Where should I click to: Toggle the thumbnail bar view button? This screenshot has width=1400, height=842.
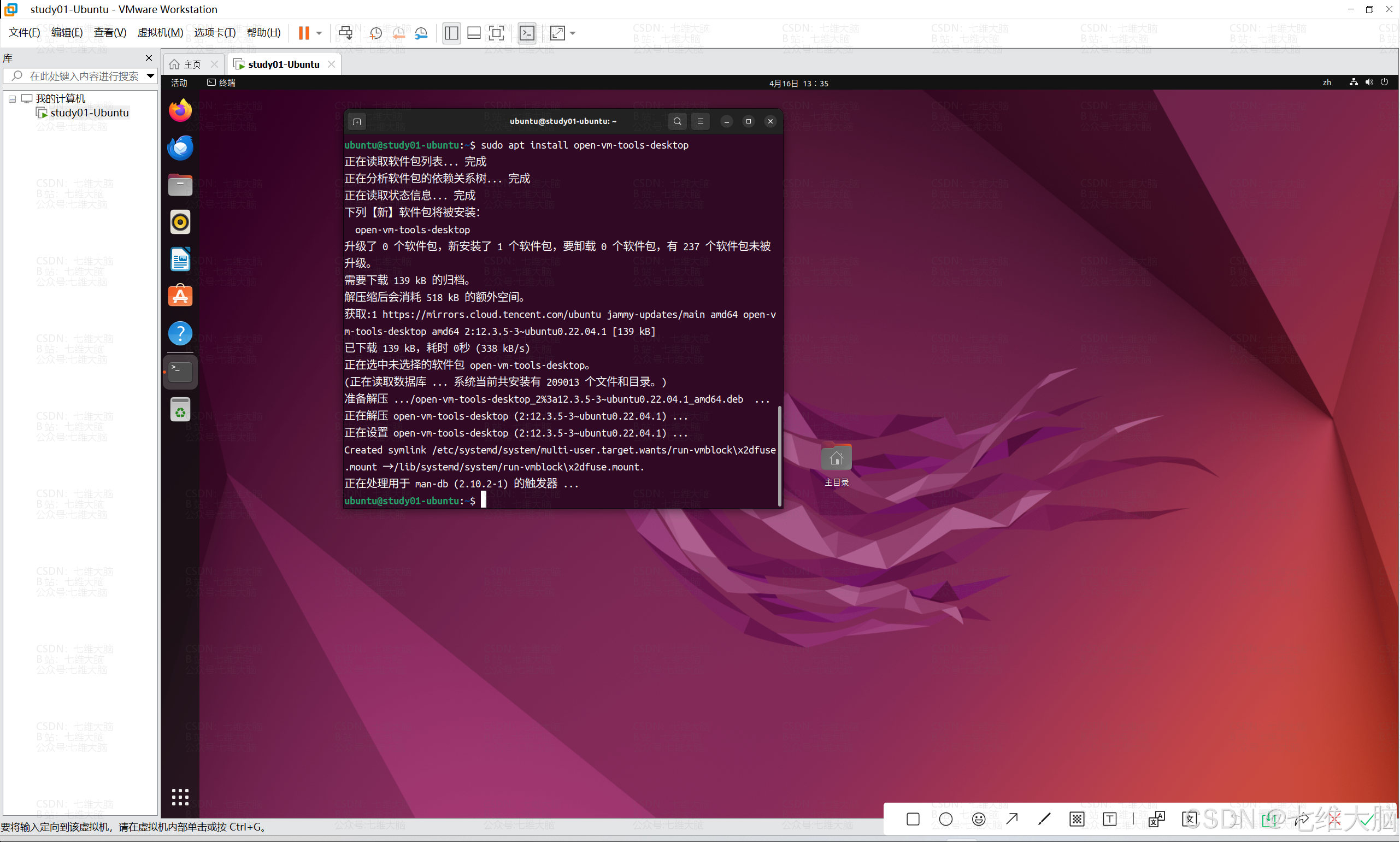pyautogui.click(x=474, y=33)
